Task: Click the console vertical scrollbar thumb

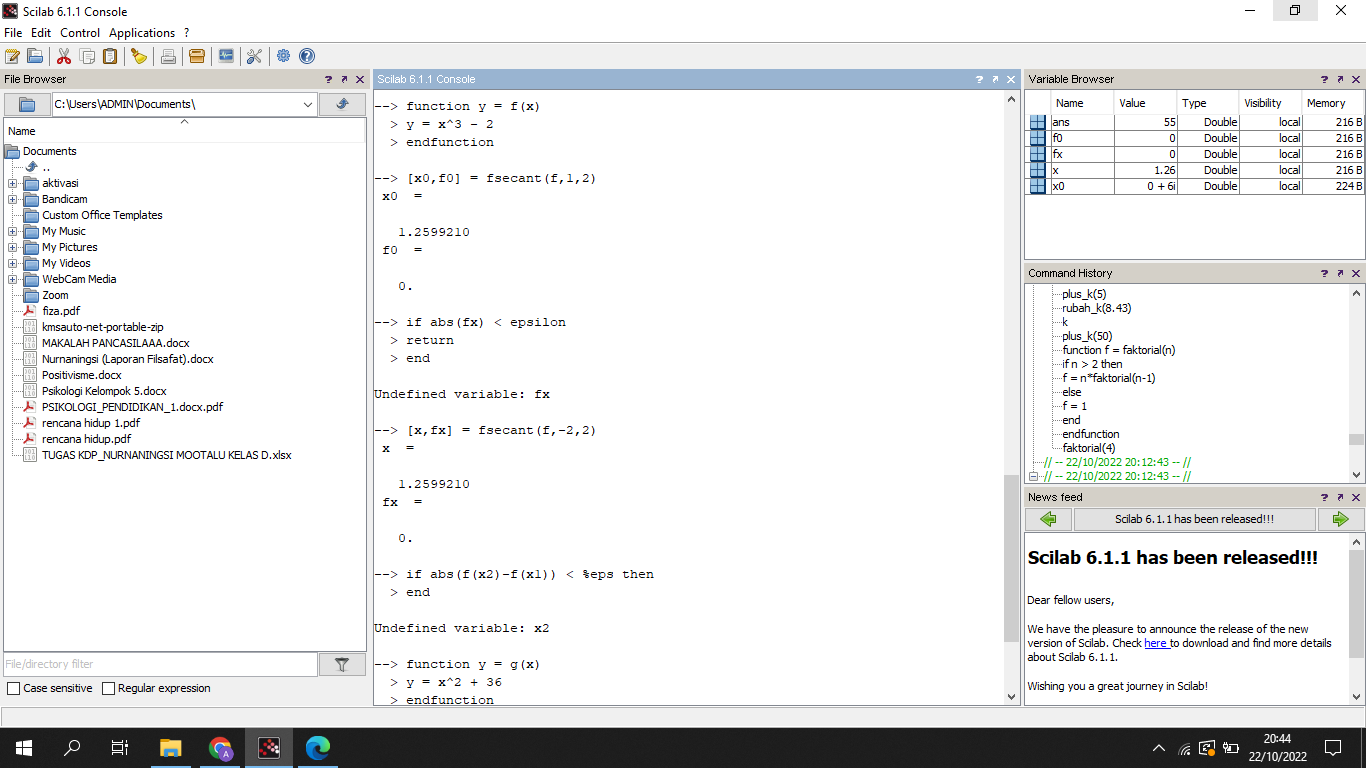Action: [1011, 558]
